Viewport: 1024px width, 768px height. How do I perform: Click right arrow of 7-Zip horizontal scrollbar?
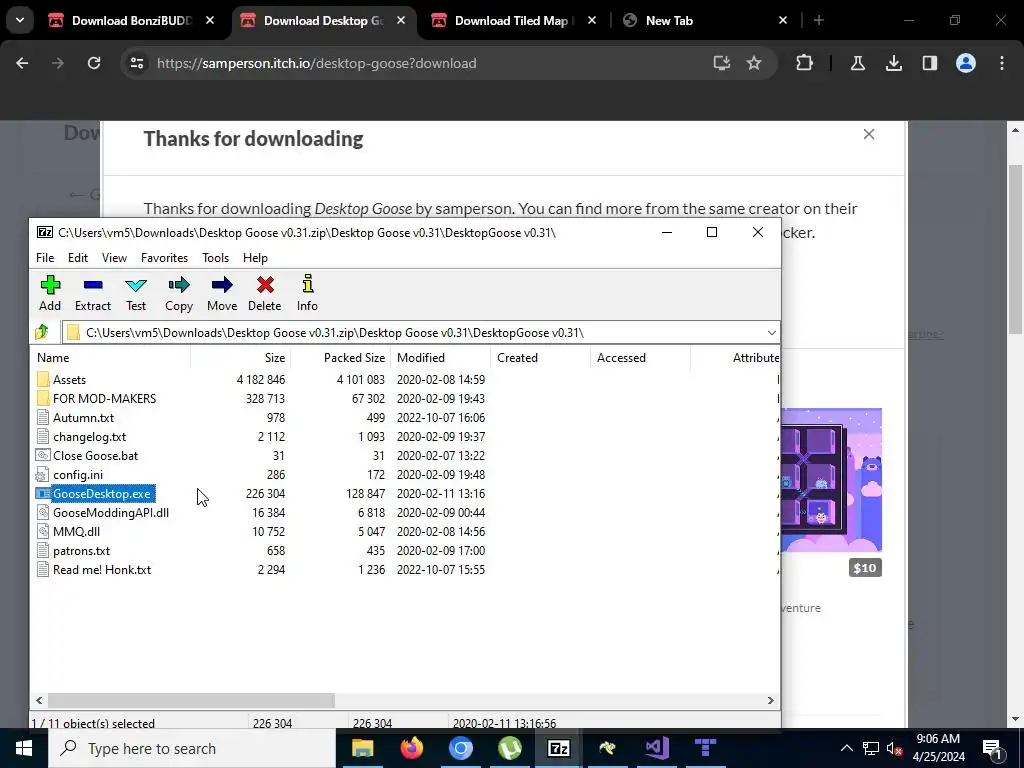[771, 700]
